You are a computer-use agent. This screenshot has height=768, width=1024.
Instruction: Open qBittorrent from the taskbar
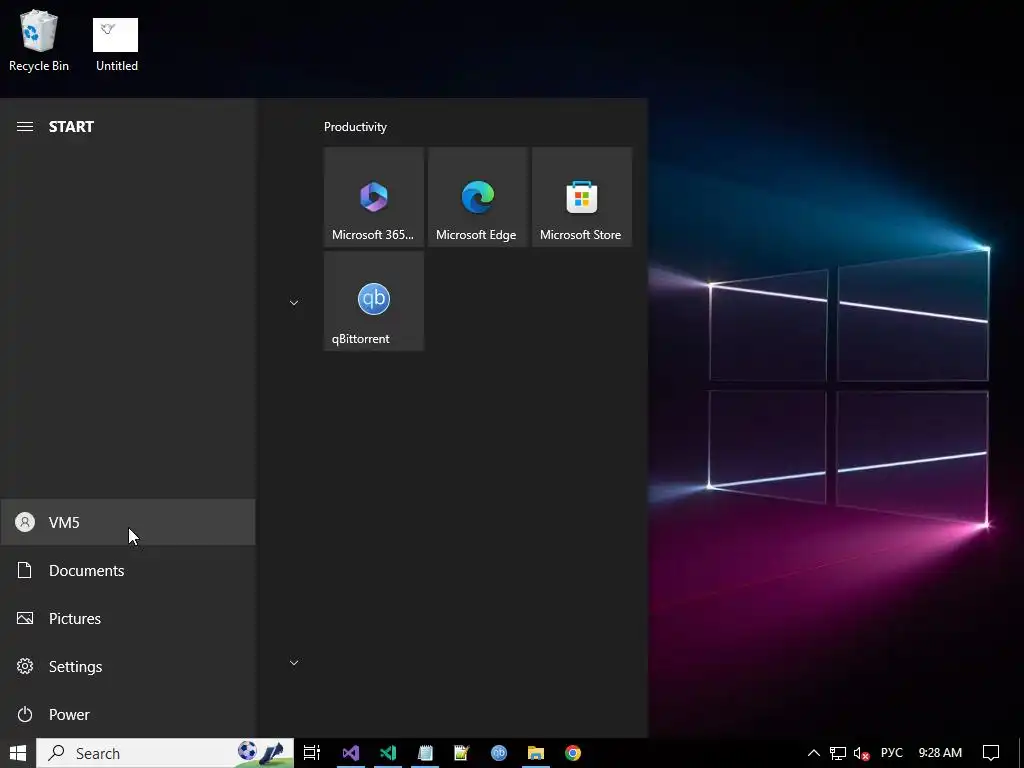[499, 753]
